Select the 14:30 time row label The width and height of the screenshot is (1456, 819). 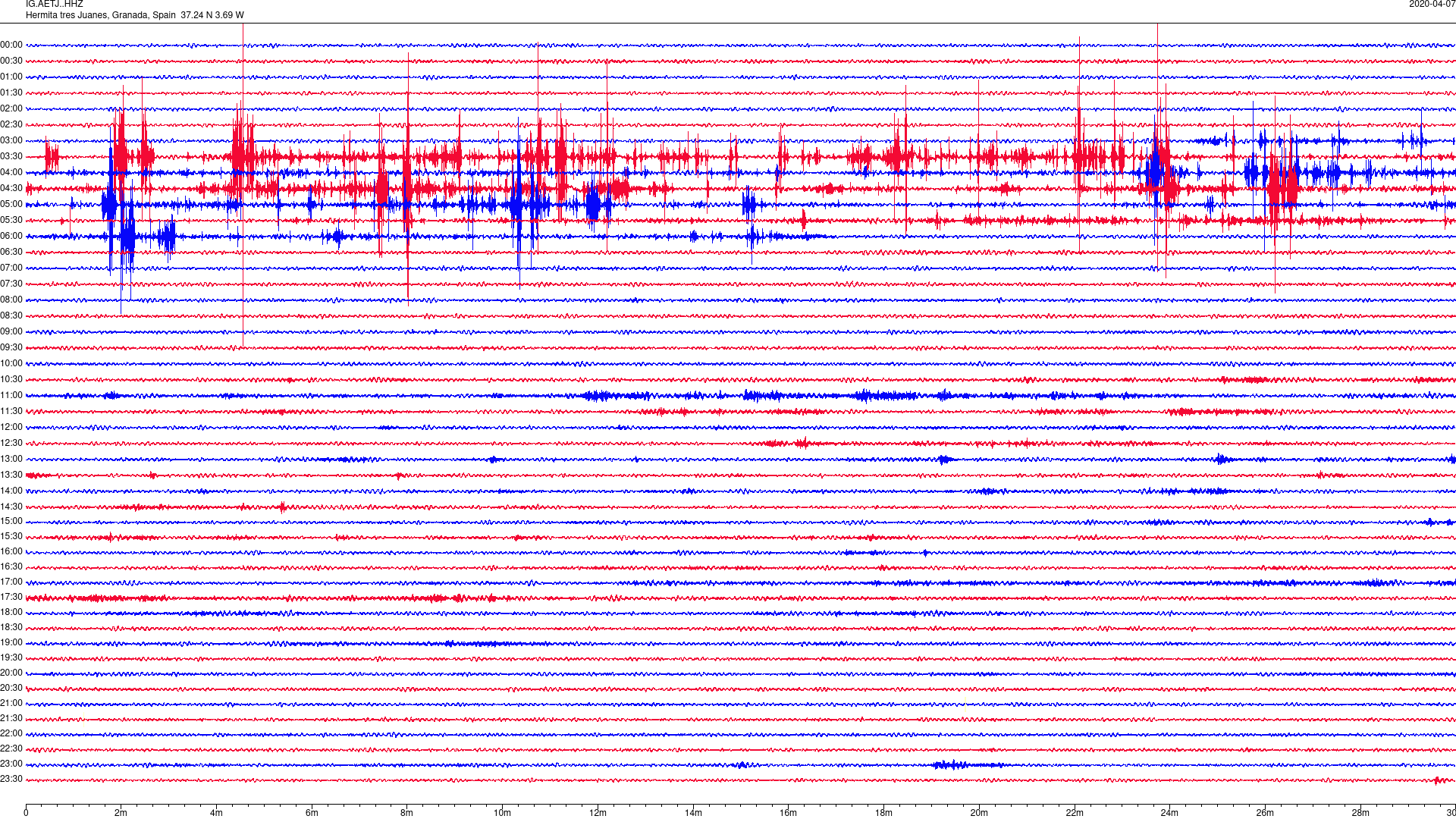pyautogui.click(x=11, y=507)
